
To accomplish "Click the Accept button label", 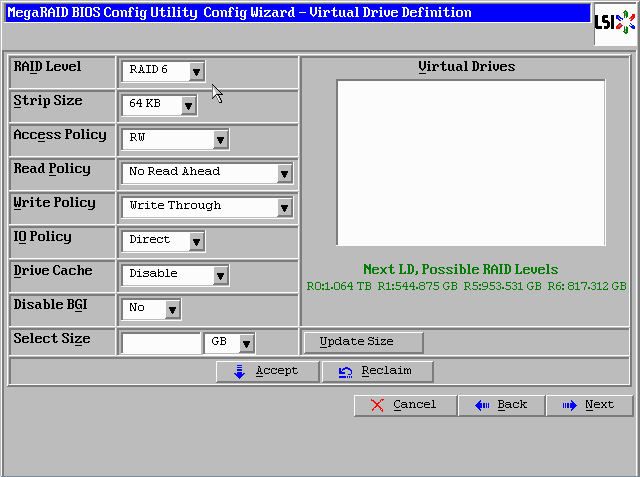I will tap(276, 371).
